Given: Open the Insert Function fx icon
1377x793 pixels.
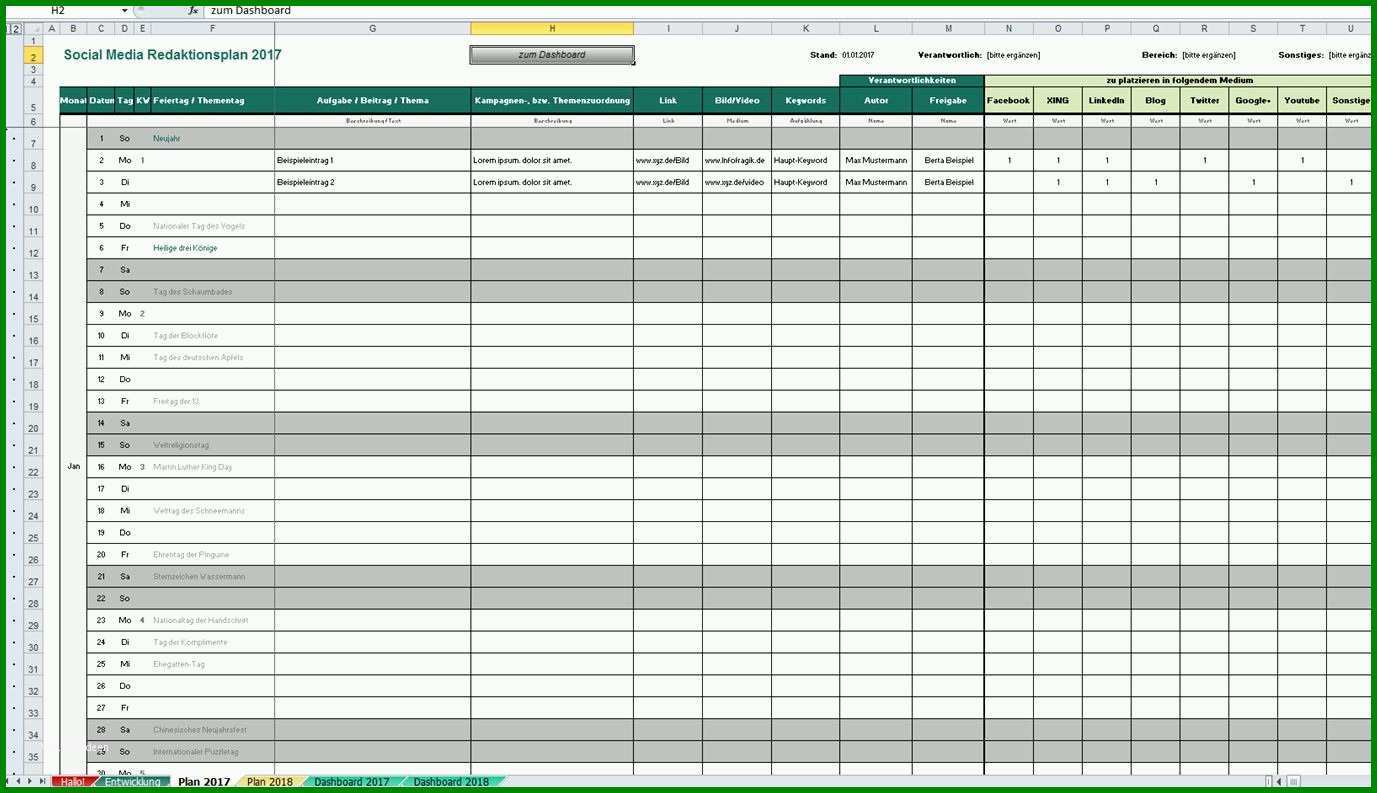Looking at the screenshot, I should coord(193,10).
